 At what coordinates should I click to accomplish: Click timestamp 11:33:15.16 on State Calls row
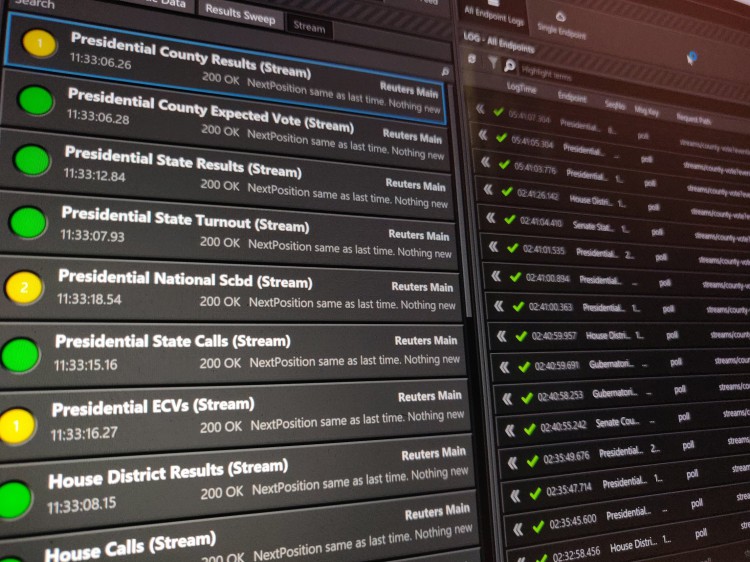[x=86, y=365]
